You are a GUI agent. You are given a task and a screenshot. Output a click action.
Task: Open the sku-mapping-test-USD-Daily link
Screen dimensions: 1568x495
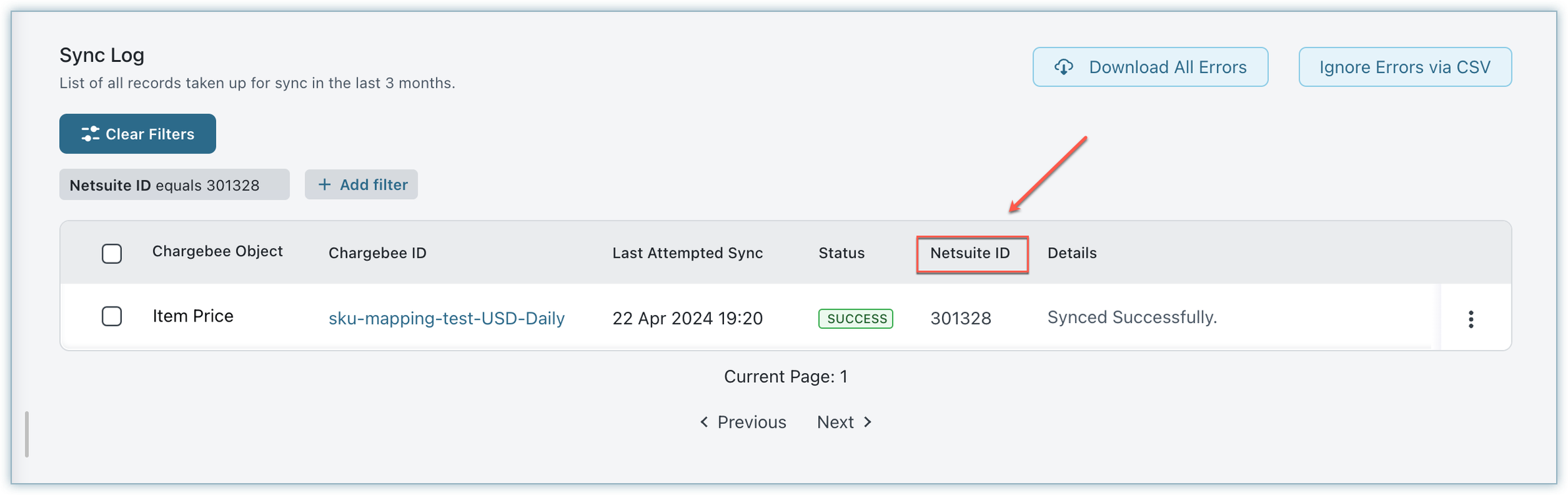click(447, 318)
